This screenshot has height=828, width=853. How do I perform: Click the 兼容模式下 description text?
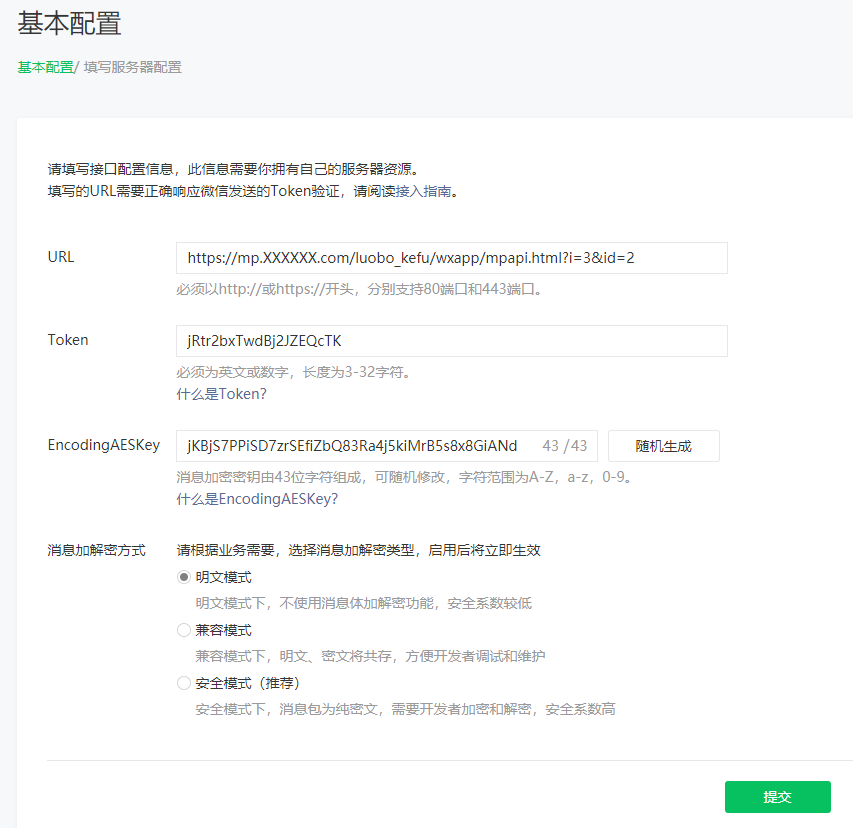[370, 656]
